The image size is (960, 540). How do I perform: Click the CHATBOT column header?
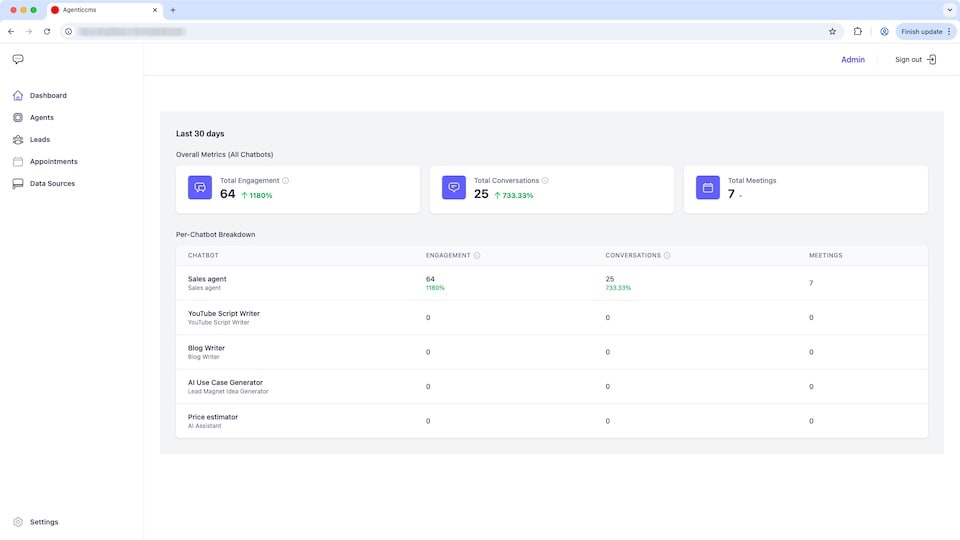(203, 255)
